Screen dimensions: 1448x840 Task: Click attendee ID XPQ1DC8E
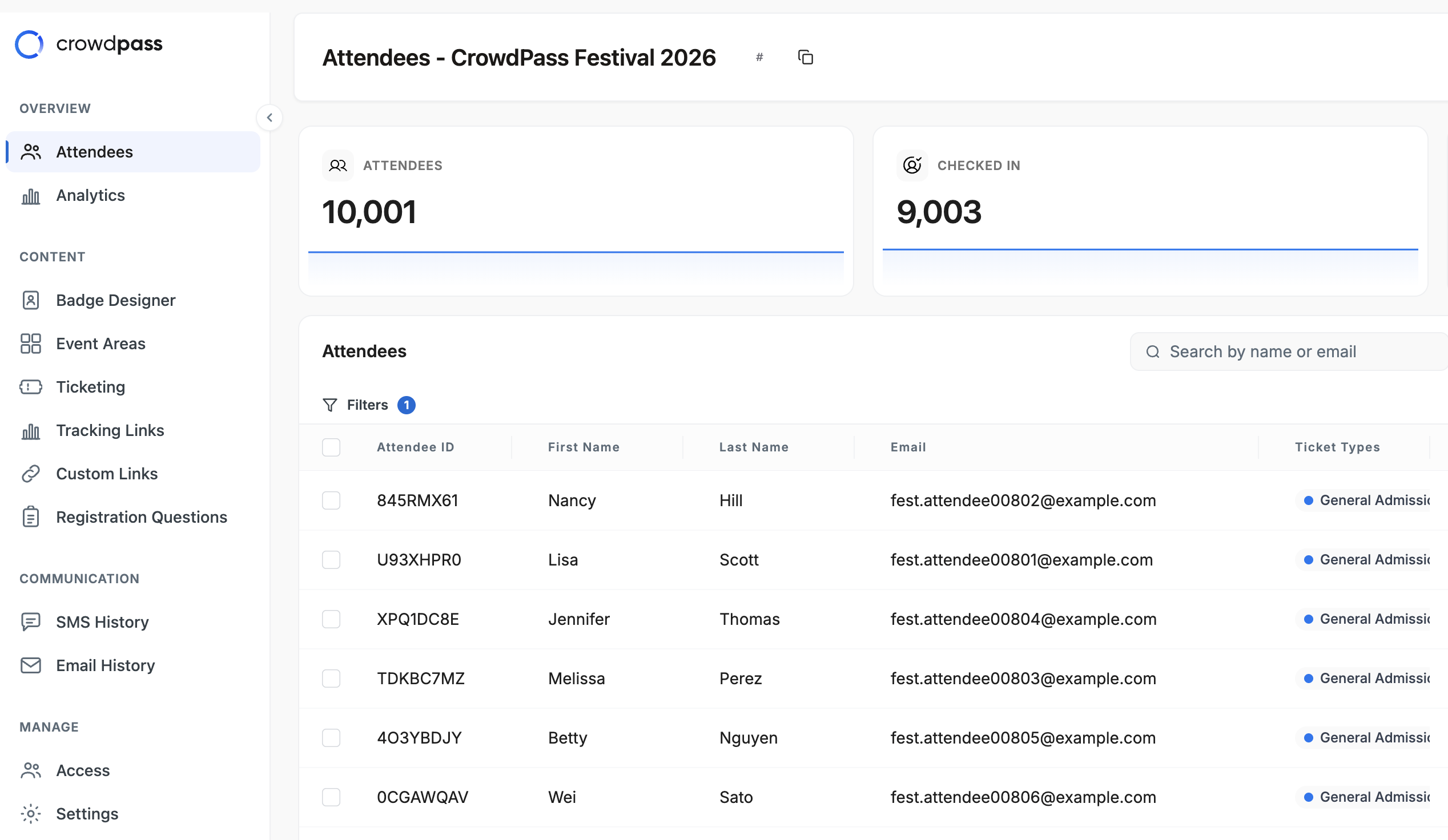(x=418, y=619)
